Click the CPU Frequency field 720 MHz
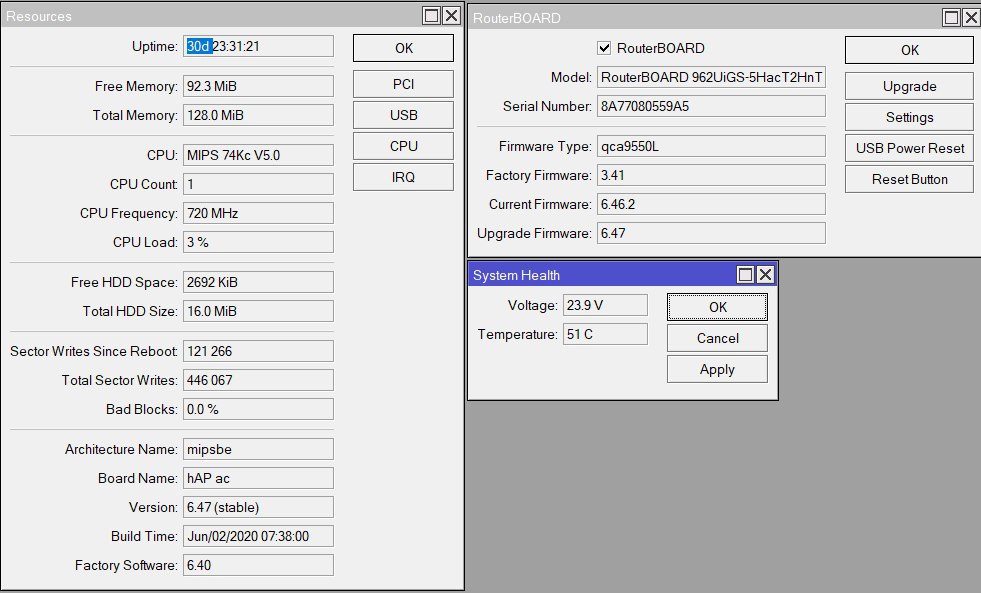This screenshot has height=593, width=981. pos(258,213)
